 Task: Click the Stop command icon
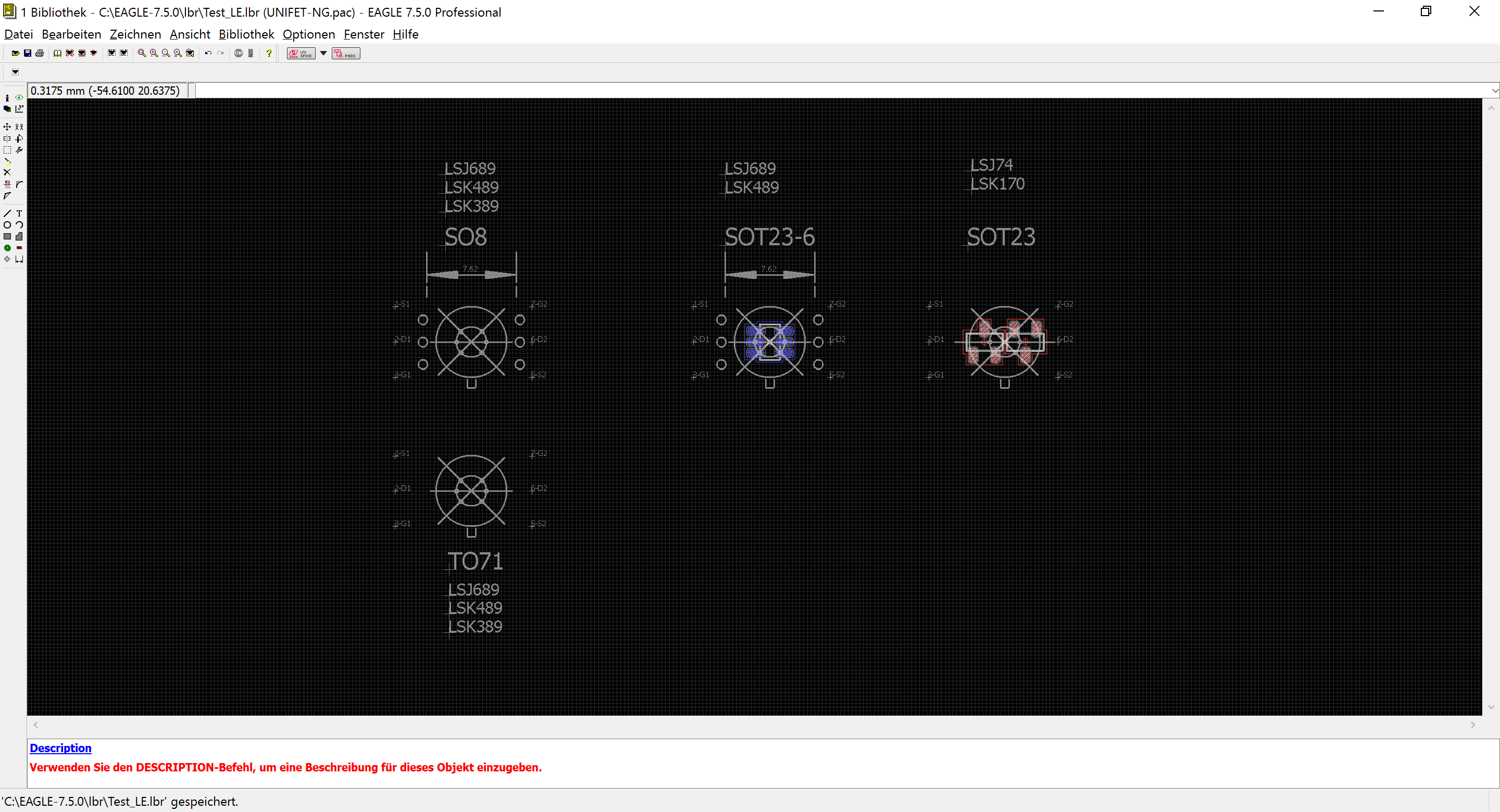[x=239, y=54]
